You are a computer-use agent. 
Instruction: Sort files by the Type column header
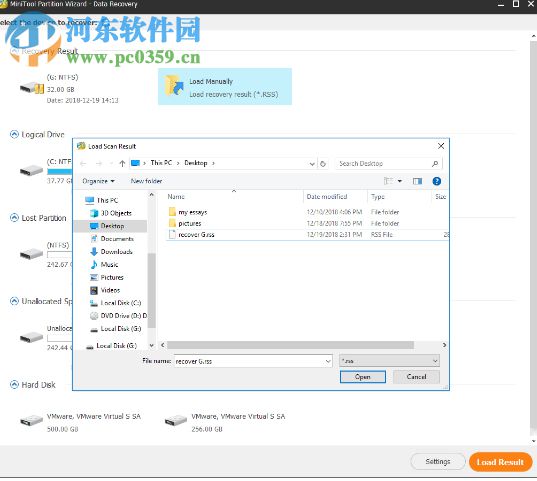pyautogui.click(x=378, y=197)
